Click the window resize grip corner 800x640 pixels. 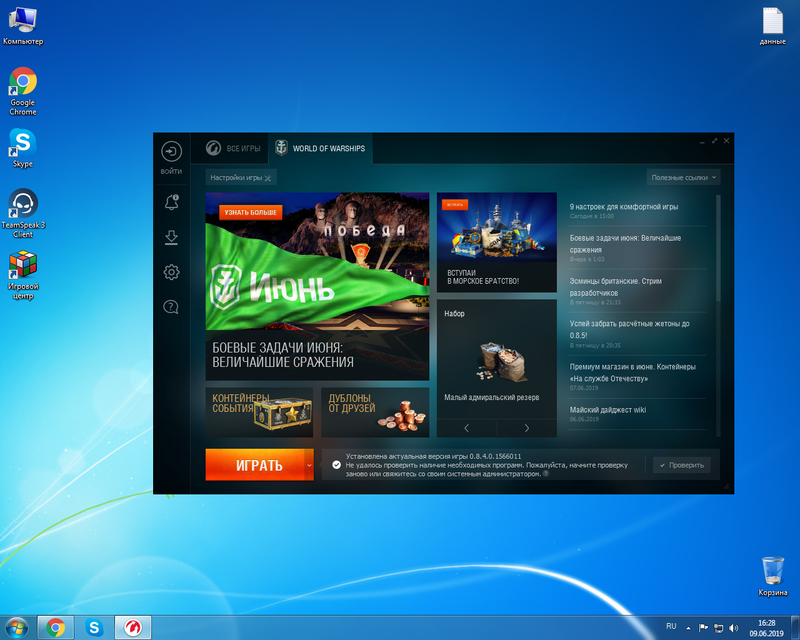click(726, 486)
